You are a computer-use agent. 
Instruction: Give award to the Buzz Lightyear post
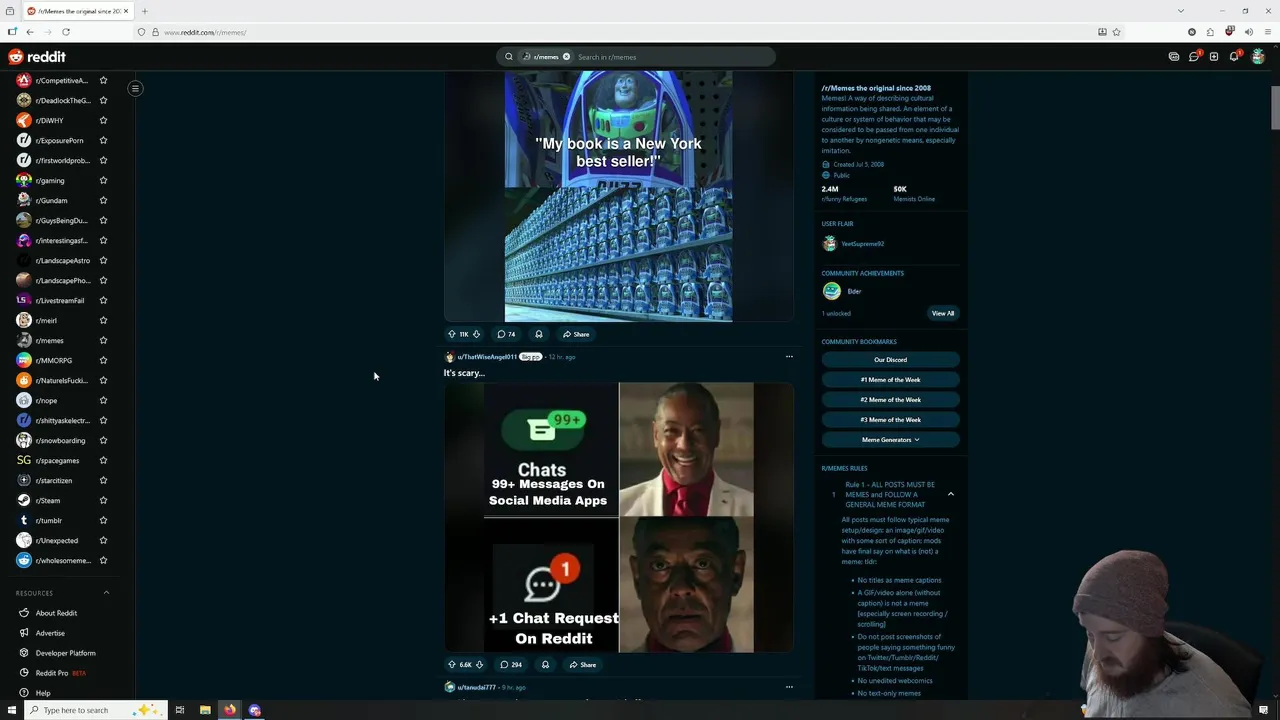(x=539, y=334)
